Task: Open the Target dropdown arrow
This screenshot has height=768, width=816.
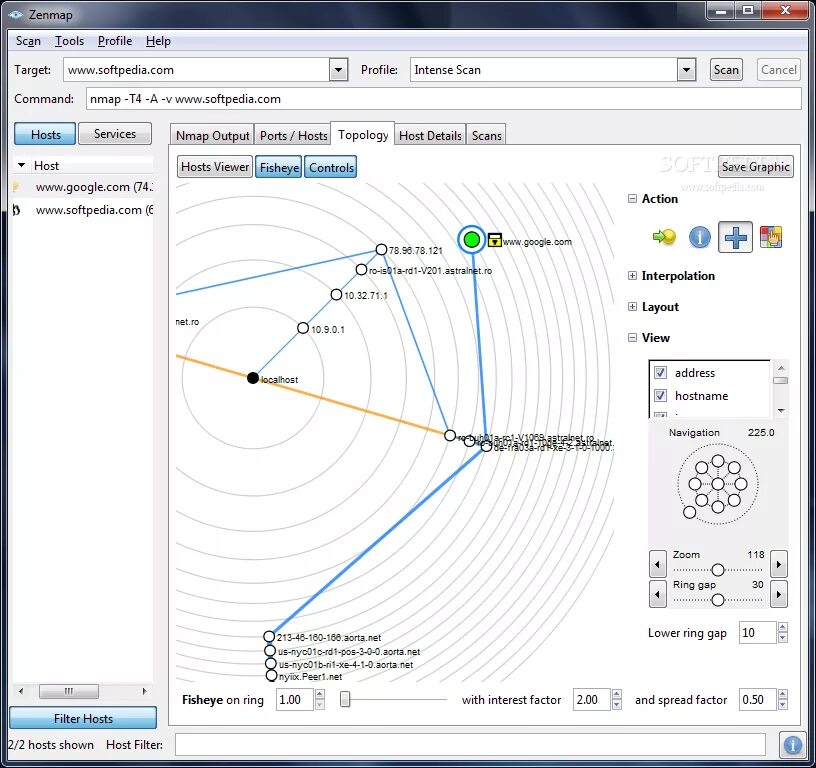Action: (338, 69)
